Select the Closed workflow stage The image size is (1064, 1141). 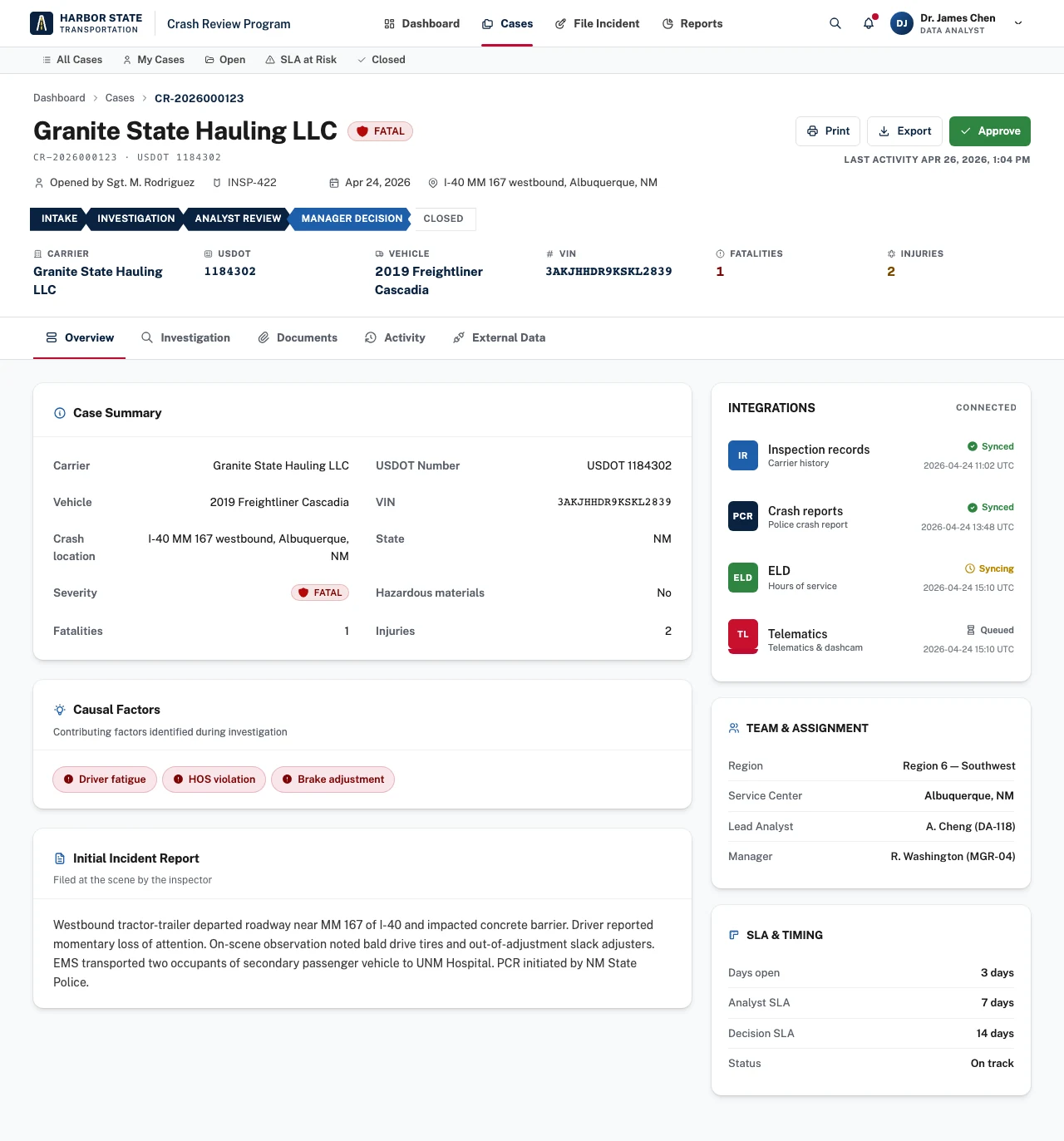coord(443,219)
